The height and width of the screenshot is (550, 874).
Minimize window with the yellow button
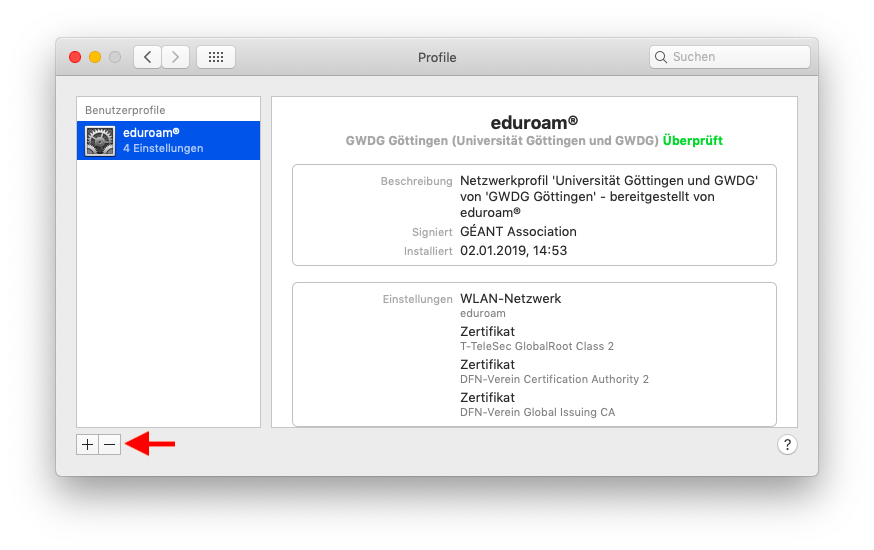(95, 57)
